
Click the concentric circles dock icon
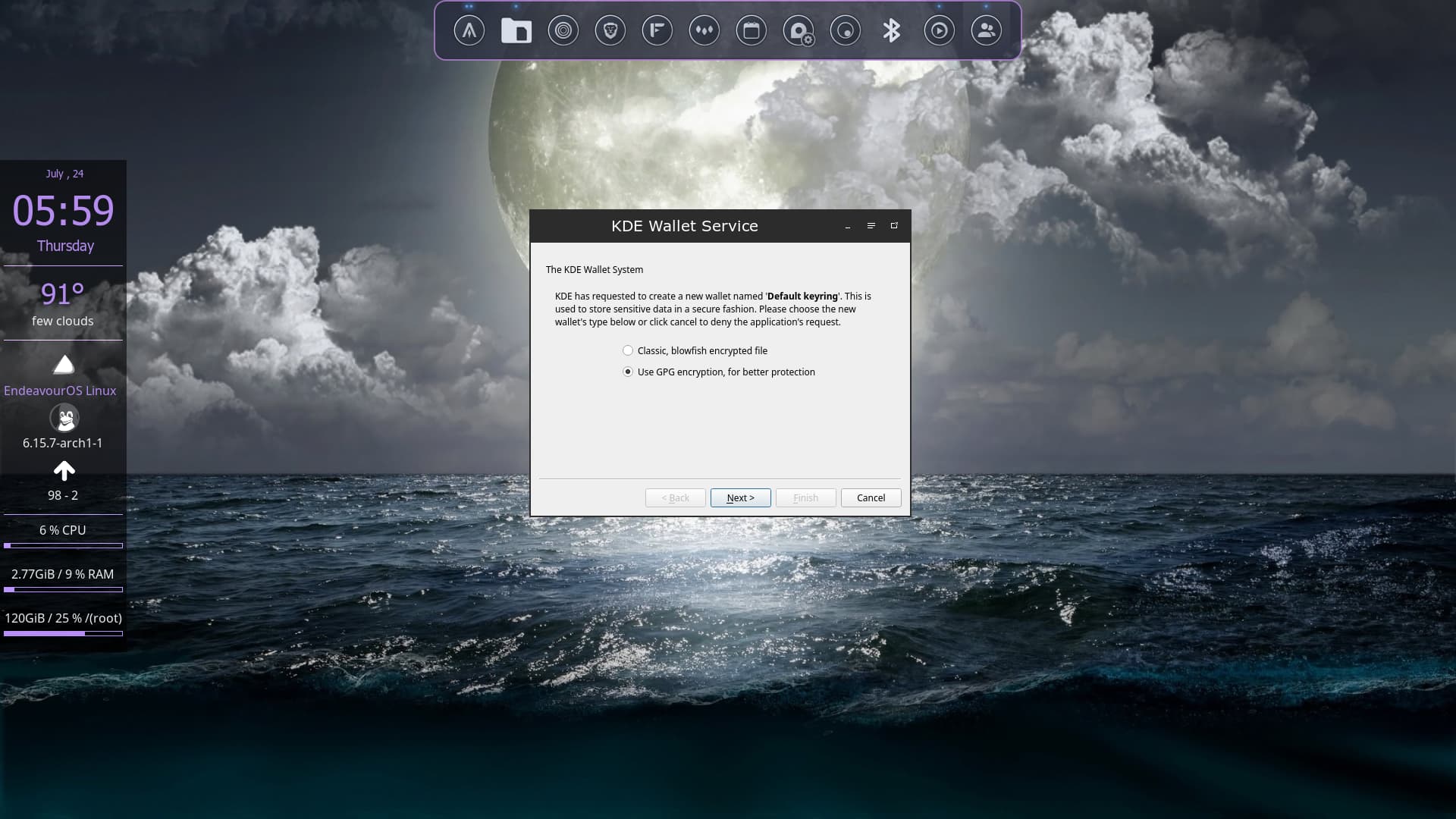[563, 31]
